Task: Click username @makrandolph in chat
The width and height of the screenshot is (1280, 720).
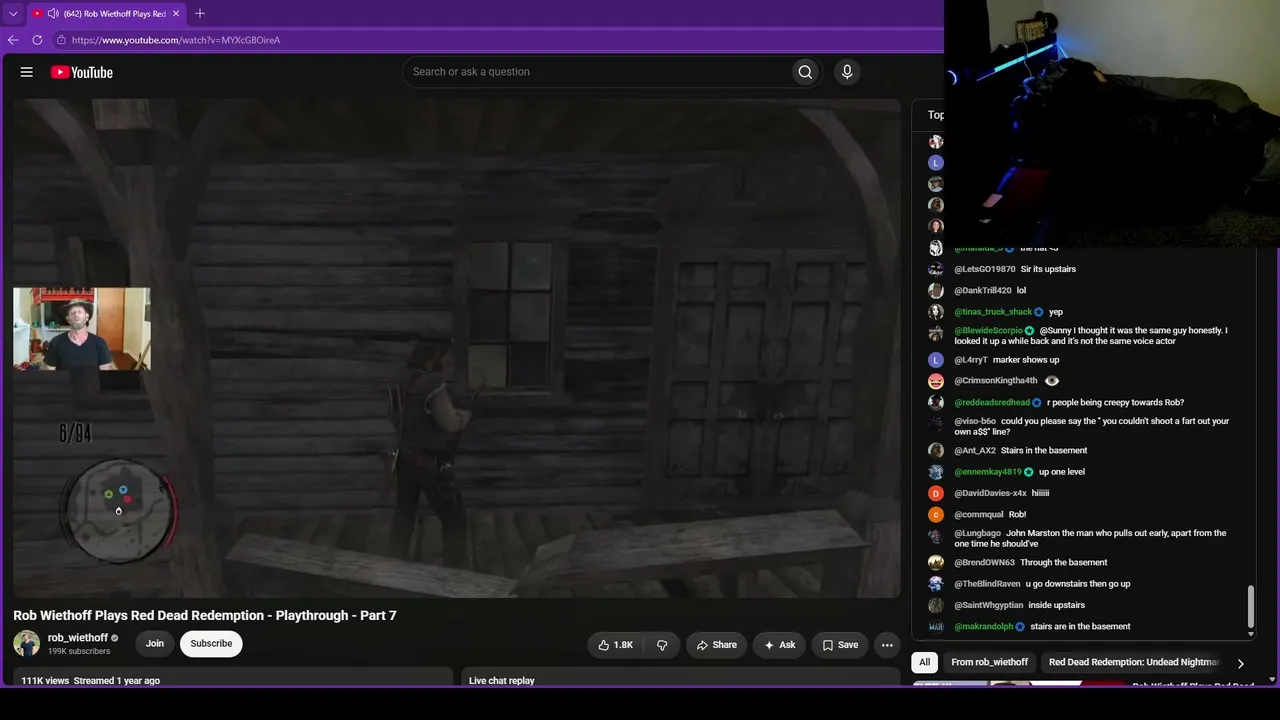Action: pos(984,627)
